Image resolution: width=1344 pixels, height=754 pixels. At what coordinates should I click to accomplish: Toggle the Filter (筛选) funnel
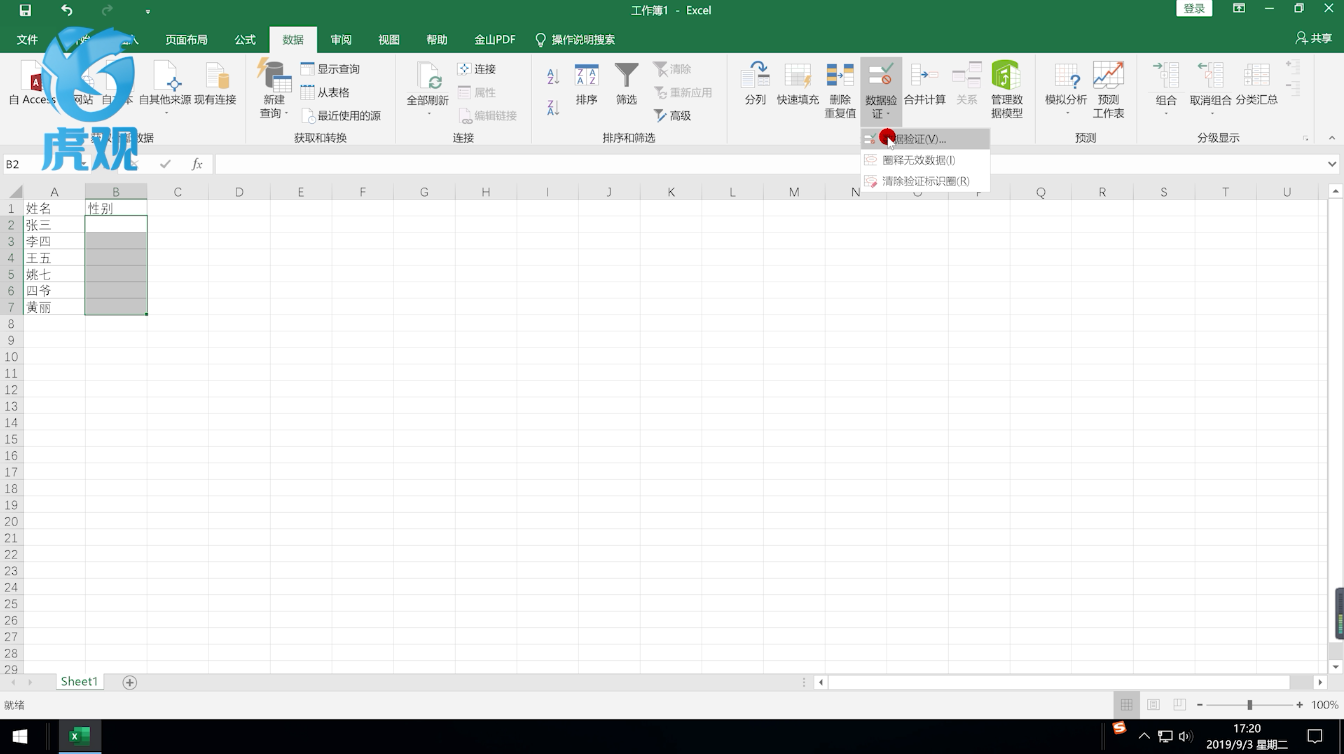coord(626,85)
